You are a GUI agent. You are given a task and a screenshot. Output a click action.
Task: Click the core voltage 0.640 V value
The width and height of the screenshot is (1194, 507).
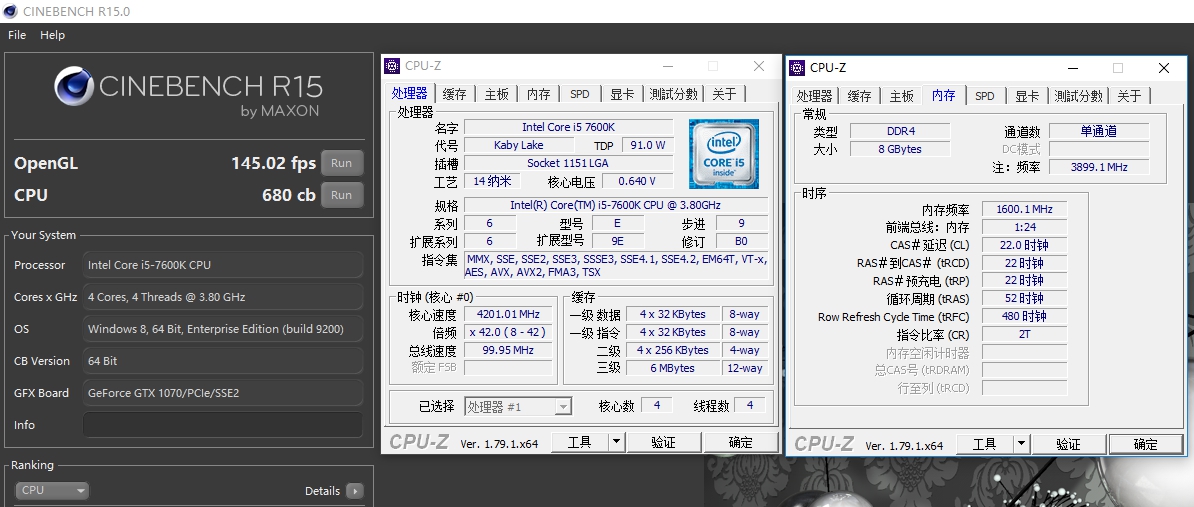637,181
